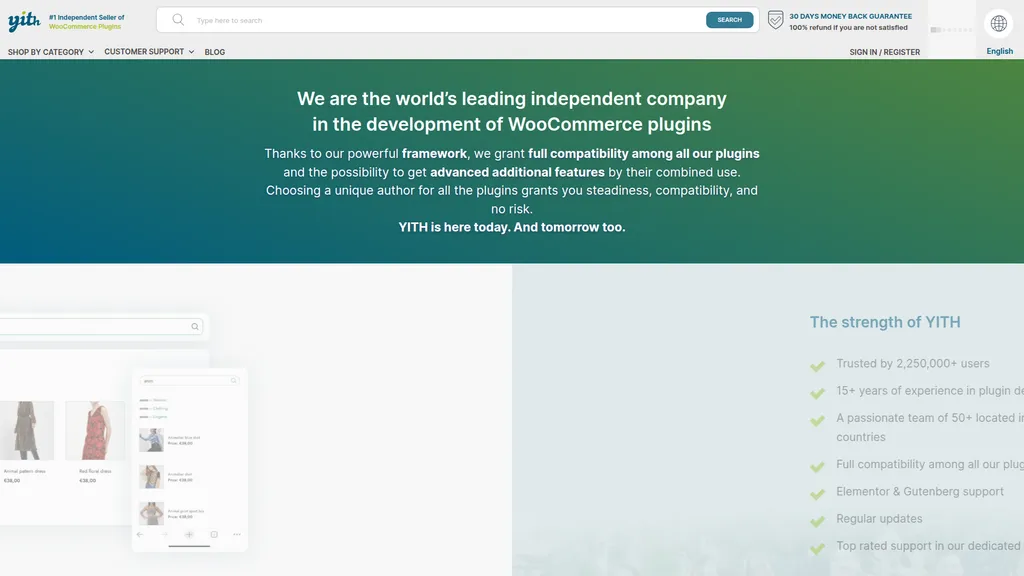Image resolution: width=1024 pixels, height=576 pixels.
Task: Select the English language label
Action: [999, 51]
